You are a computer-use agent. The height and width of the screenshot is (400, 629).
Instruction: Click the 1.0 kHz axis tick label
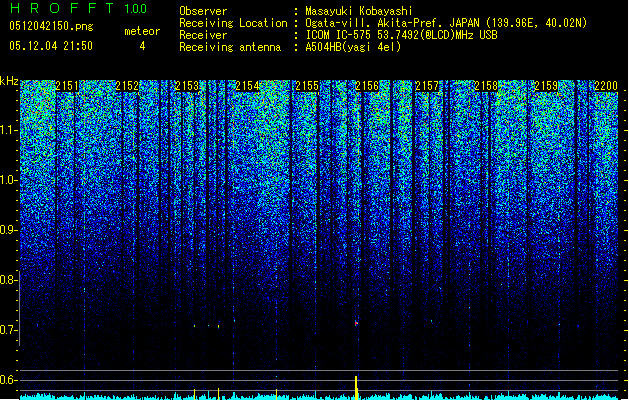coord(9,180)
